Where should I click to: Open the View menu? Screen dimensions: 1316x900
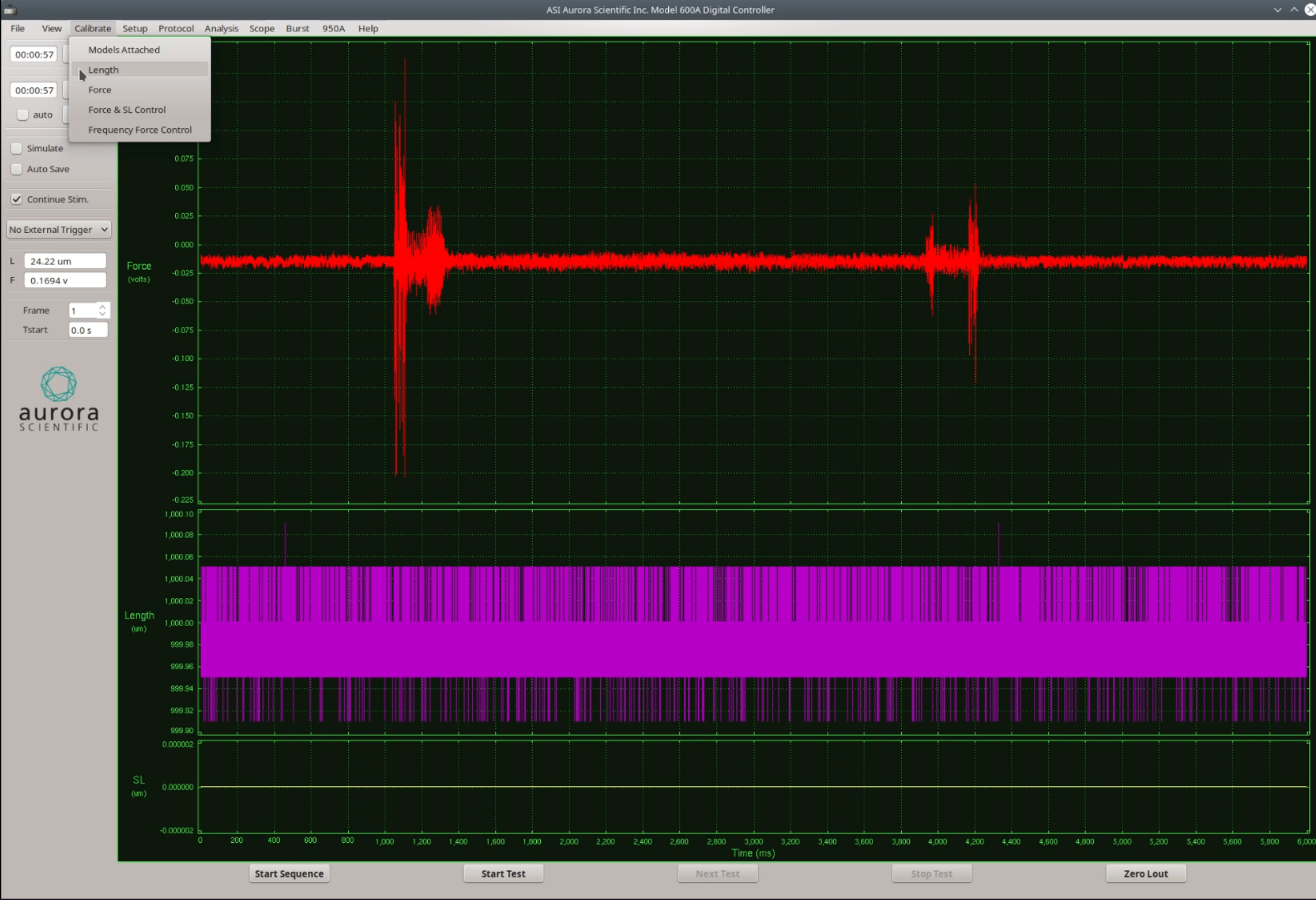51,28
